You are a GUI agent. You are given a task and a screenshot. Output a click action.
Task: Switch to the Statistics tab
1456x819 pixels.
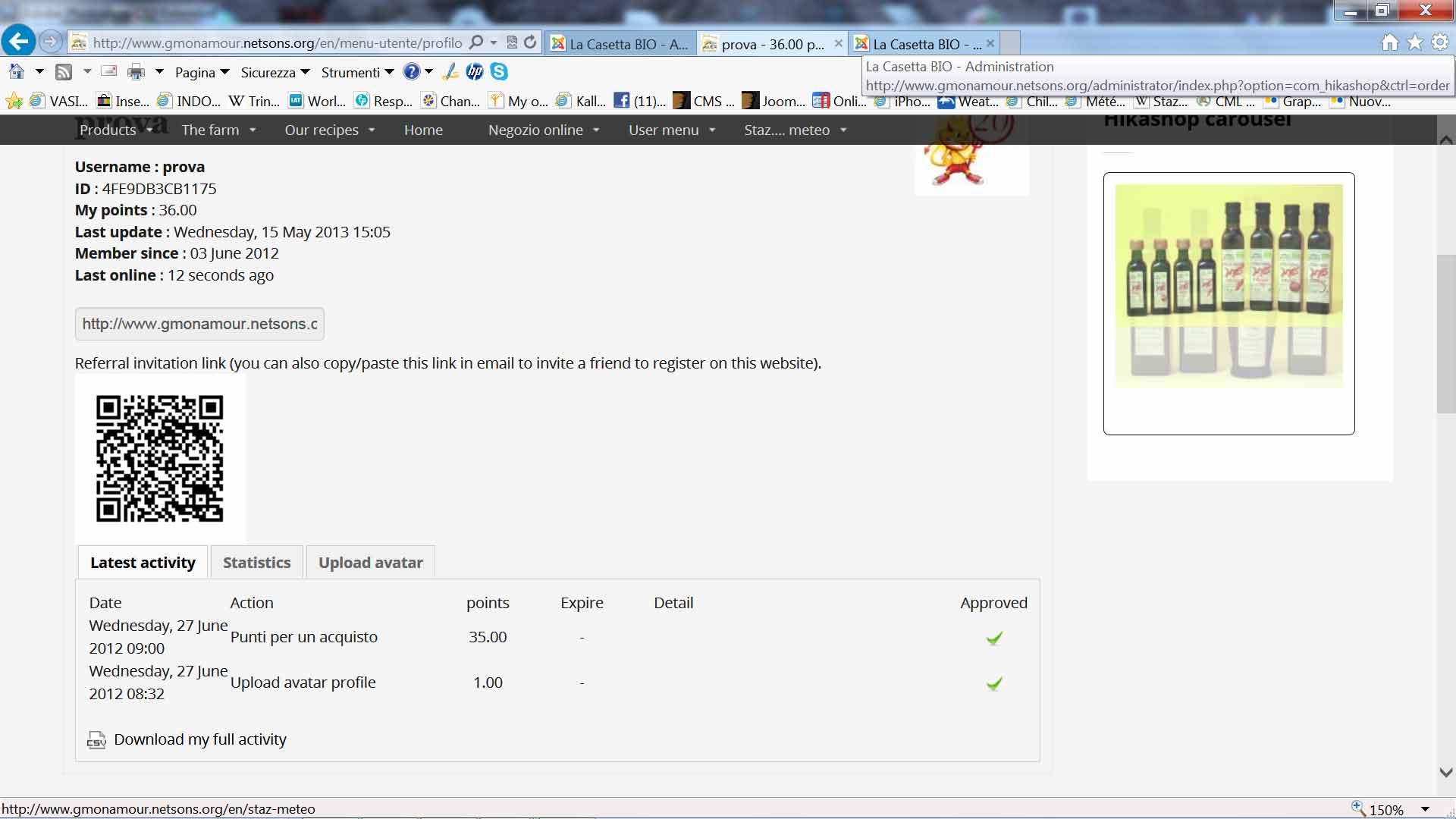click(256, 563)
